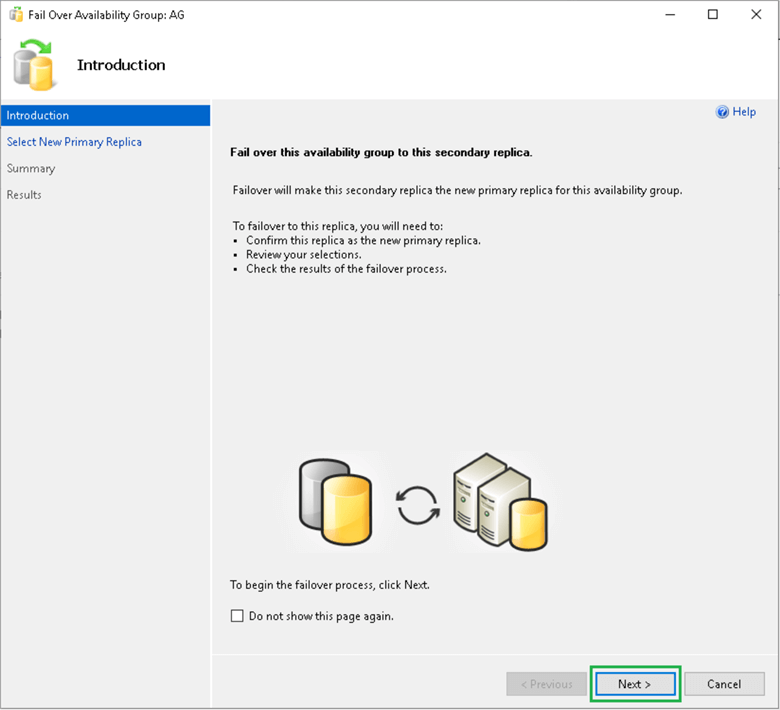Click the blue question mark Help icon
The image size is (780, 710).
pos(722,112)
